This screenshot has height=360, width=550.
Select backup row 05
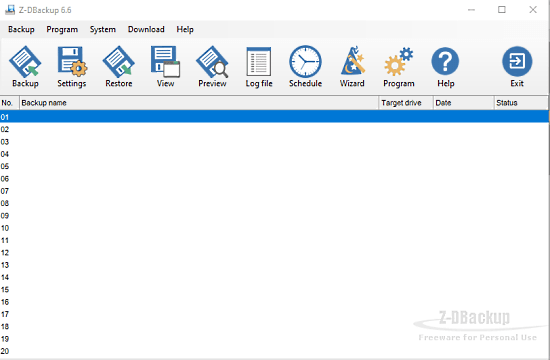click(274, 166)
